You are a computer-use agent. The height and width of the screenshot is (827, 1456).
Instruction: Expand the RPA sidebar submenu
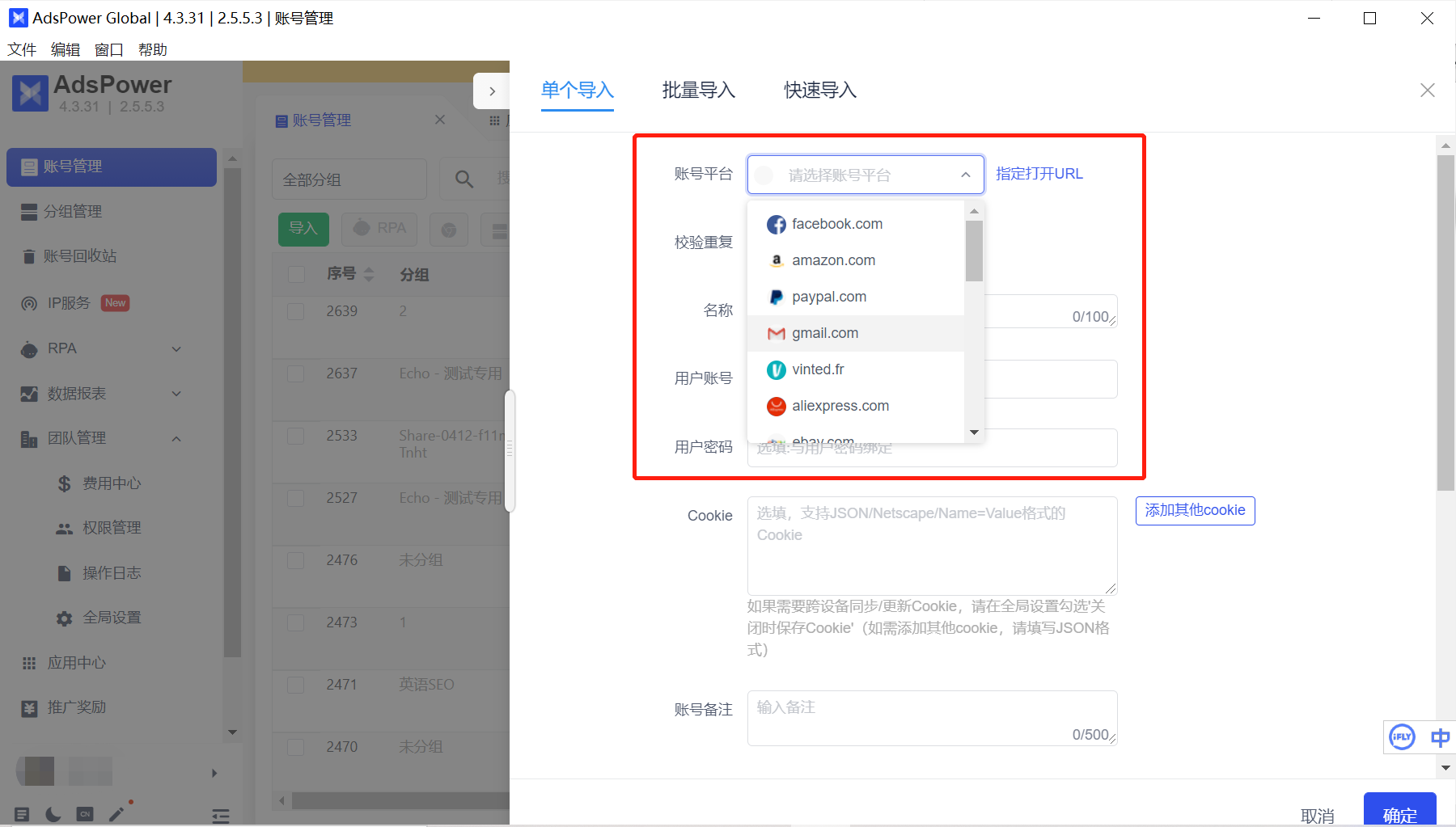pos(176,349)
